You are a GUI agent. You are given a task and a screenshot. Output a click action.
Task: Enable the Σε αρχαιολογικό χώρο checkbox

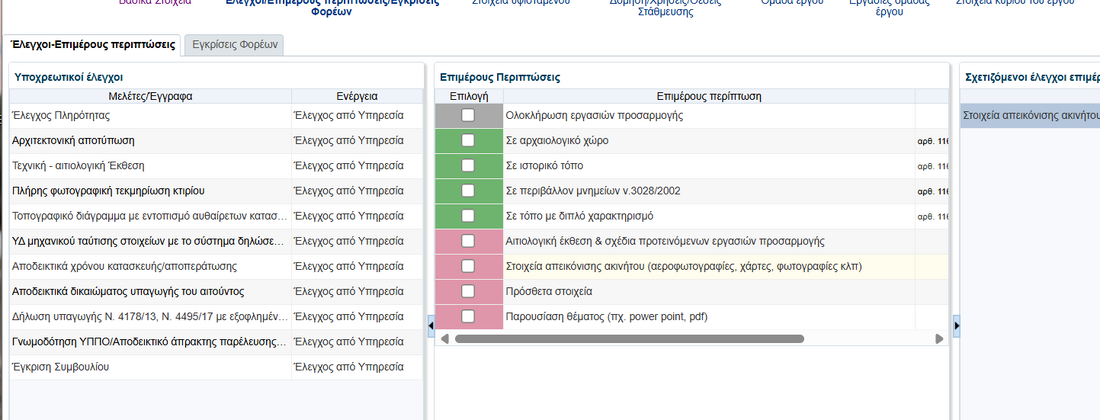[468, 140]
